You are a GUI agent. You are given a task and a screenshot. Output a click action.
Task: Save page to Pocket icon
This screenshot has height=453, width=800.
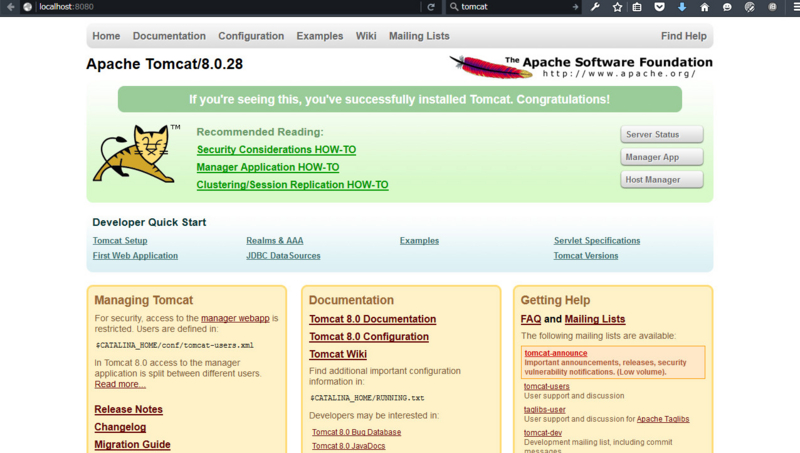(x=660, y=7)
